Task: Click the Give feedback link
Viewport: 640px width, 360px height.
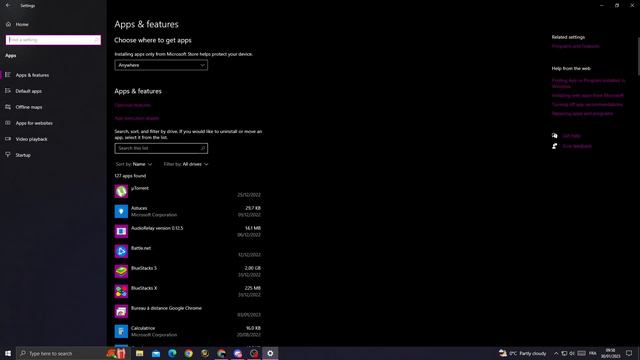Action: click(x=577, y=146)
